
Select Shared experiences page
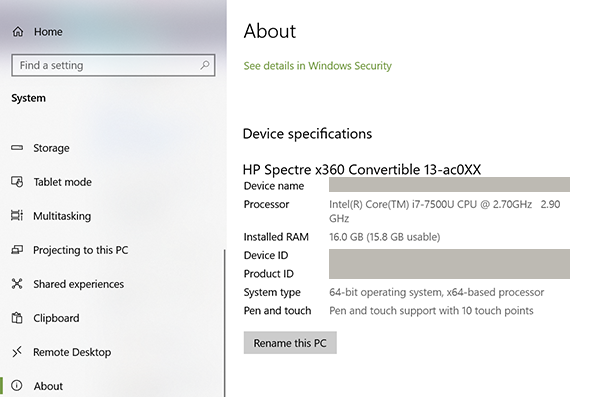(x=78, y=284)
